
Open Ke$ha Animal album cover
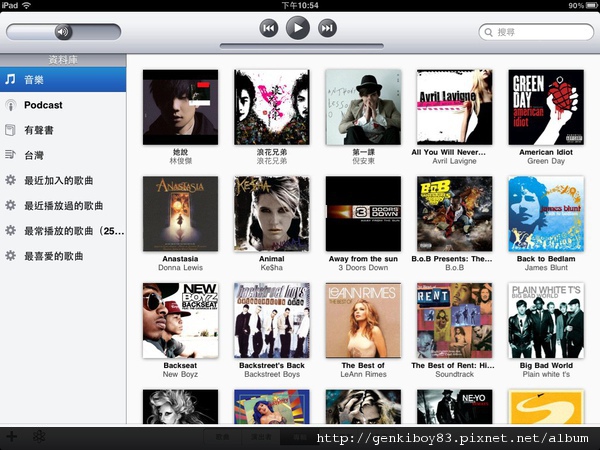[x=272, y=214]
